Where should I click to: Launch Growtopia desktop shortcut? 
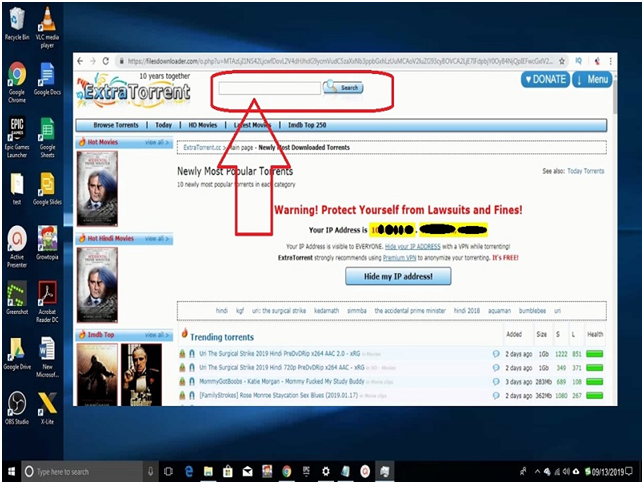[x=47, y=242]
